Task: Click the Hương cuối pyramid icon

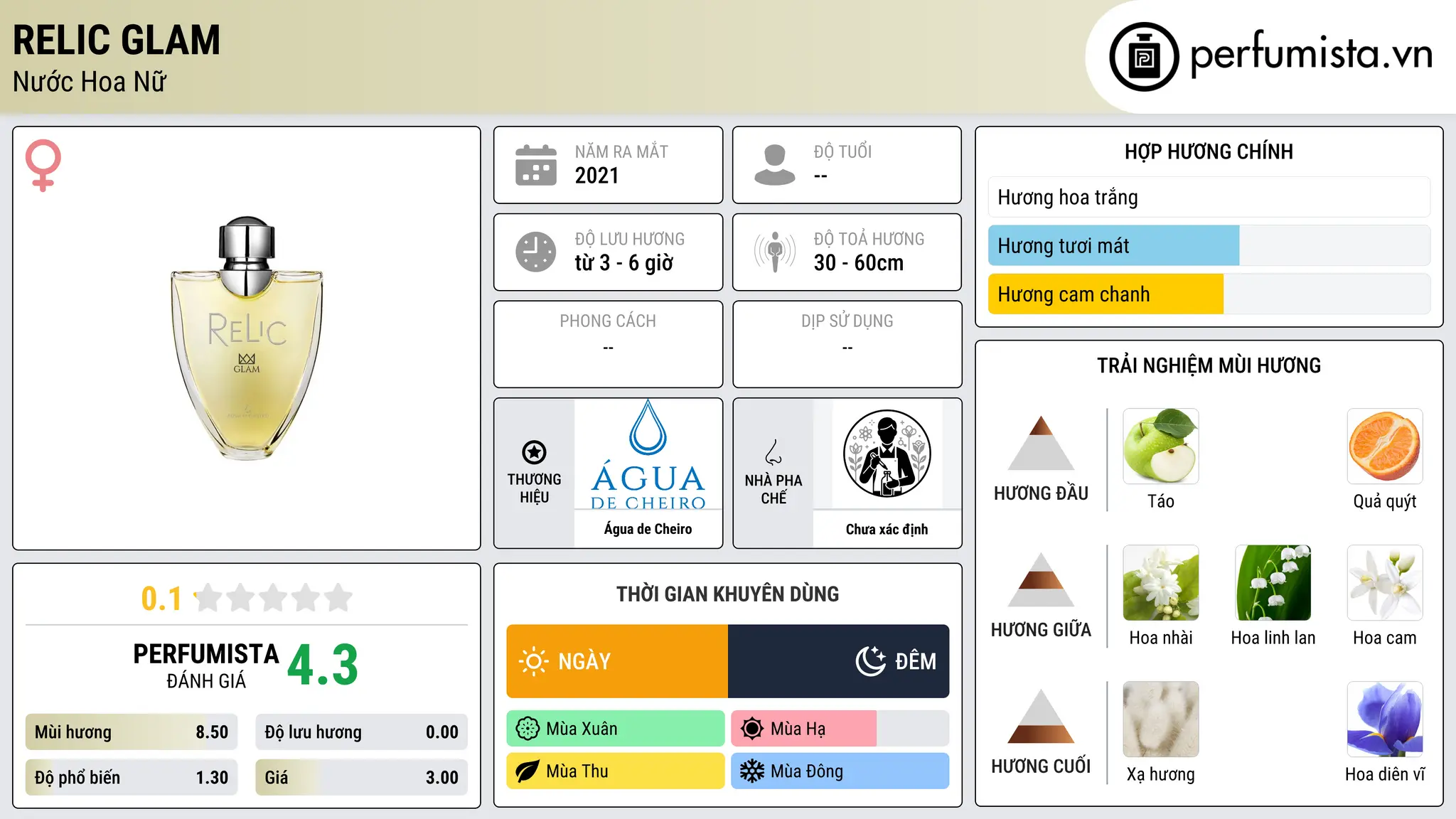Action: click(x=1041, y=716)
